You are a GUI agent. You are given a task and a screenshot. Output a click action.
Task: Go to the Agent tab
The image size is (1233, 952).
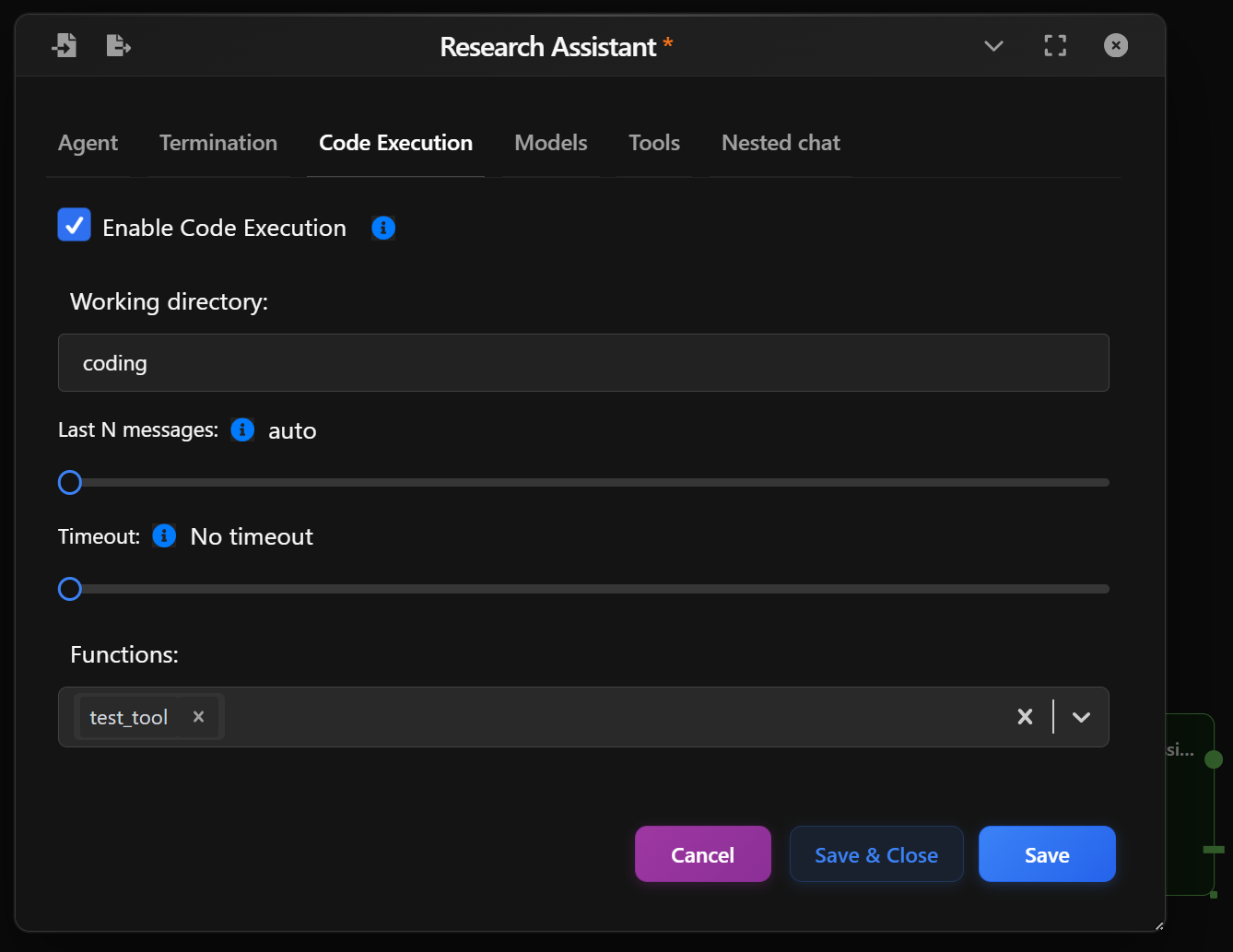coord(88,143)
